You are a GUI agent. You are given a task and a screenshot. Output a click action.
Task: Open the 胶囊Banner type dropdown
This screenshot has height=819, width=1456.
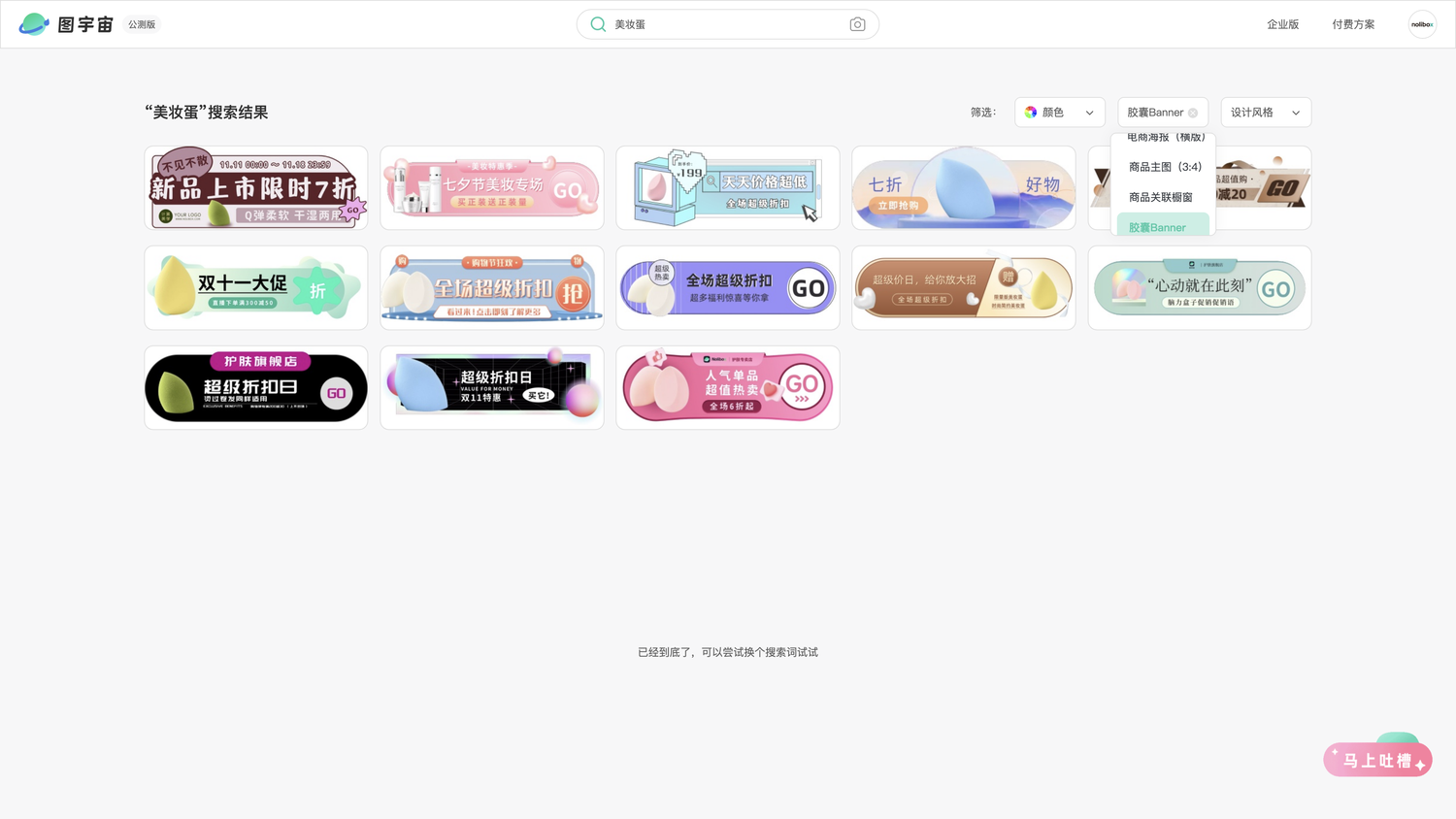click(x=1163, y=113)
